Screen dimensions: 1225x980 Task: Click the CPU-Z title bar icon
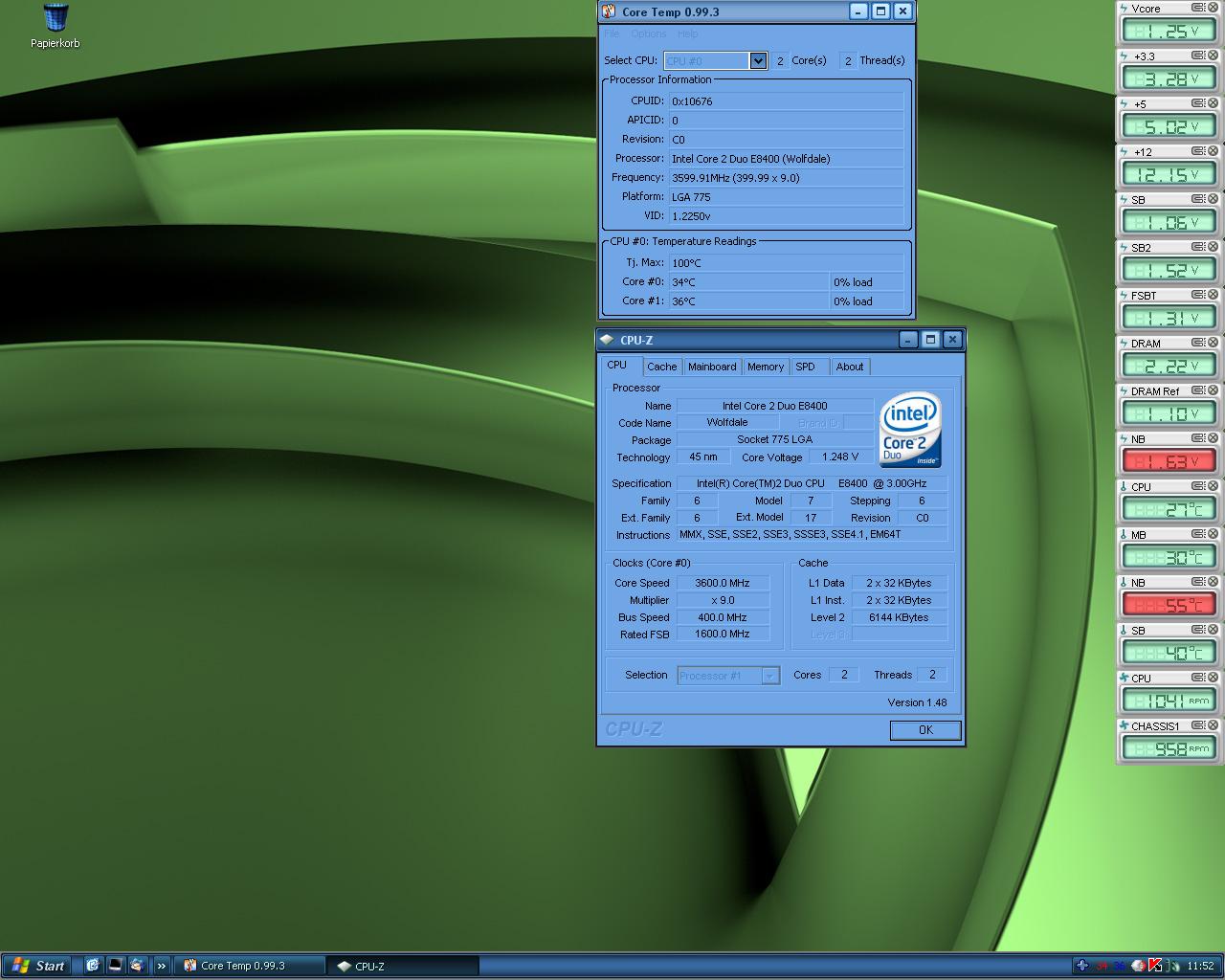(606, 340)
